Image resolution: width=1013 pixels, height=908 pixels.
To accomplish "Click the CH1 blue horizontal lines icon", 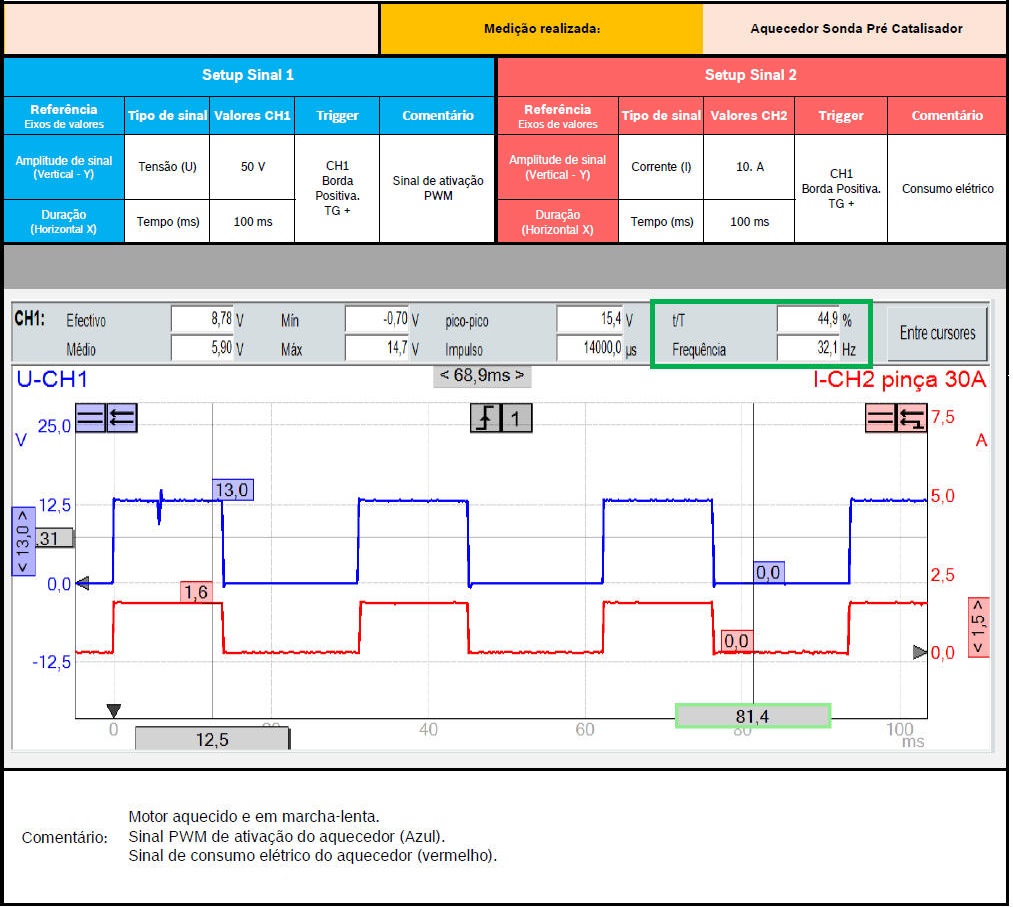I will (90, 418).
